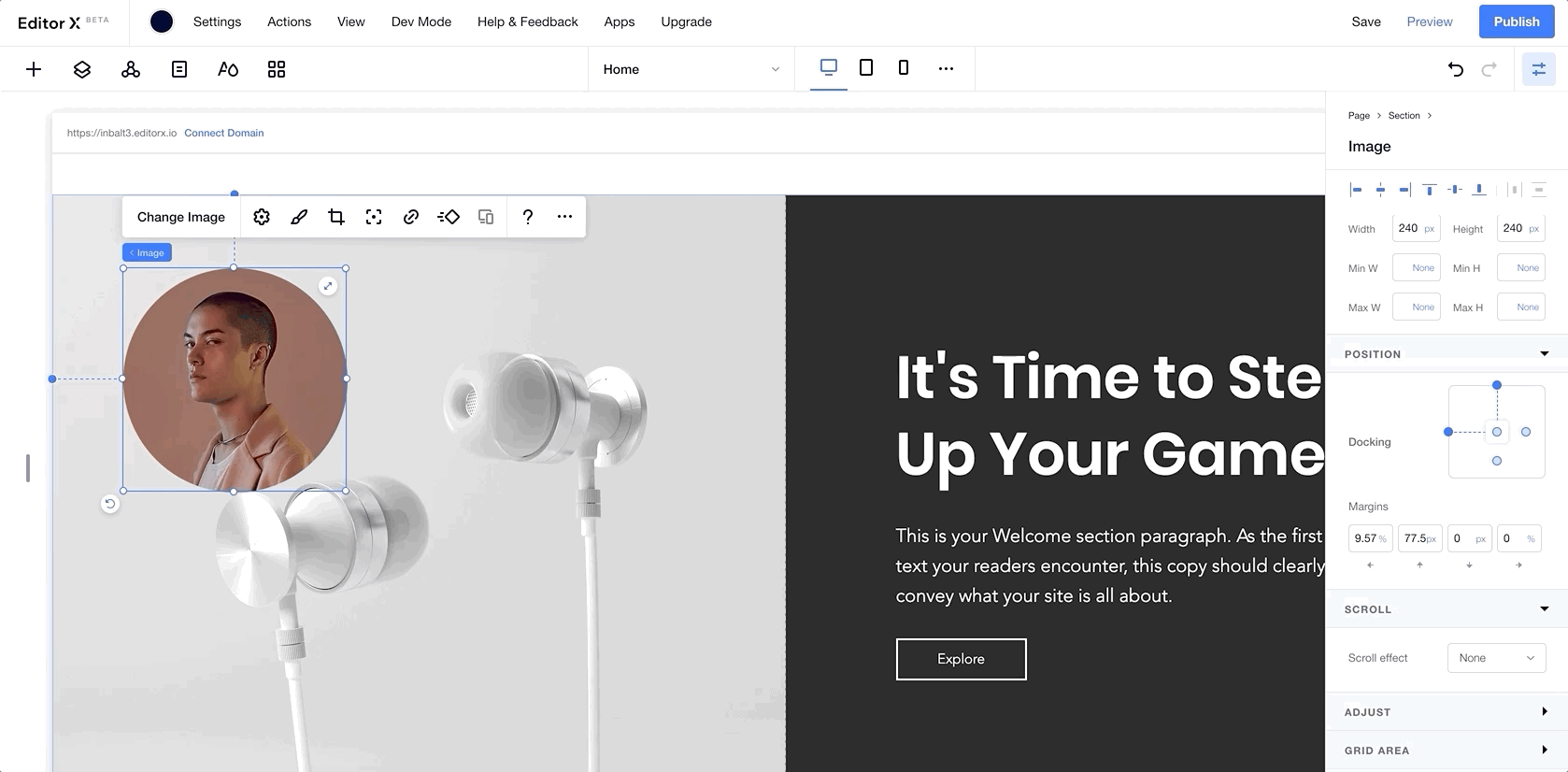The height and width of the screenshot is (772, 1568).
Task: Click the Undo arrow
Action: [x=1456, y=68]
